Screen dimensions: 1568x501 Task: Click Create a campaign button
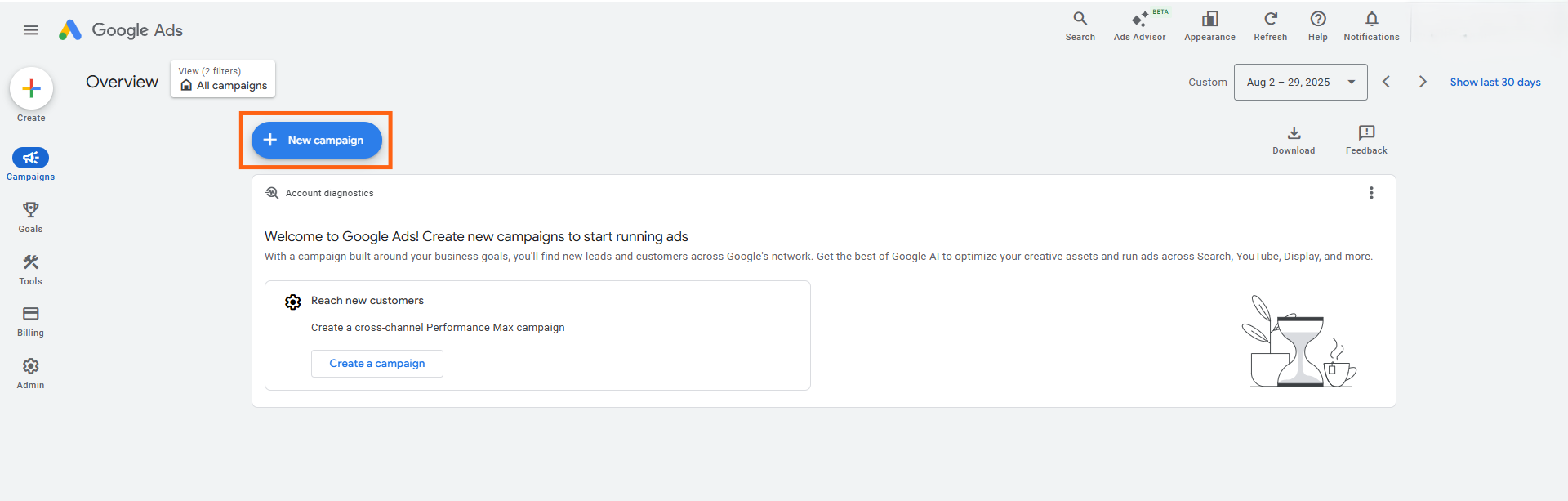(x=377, y=364)
